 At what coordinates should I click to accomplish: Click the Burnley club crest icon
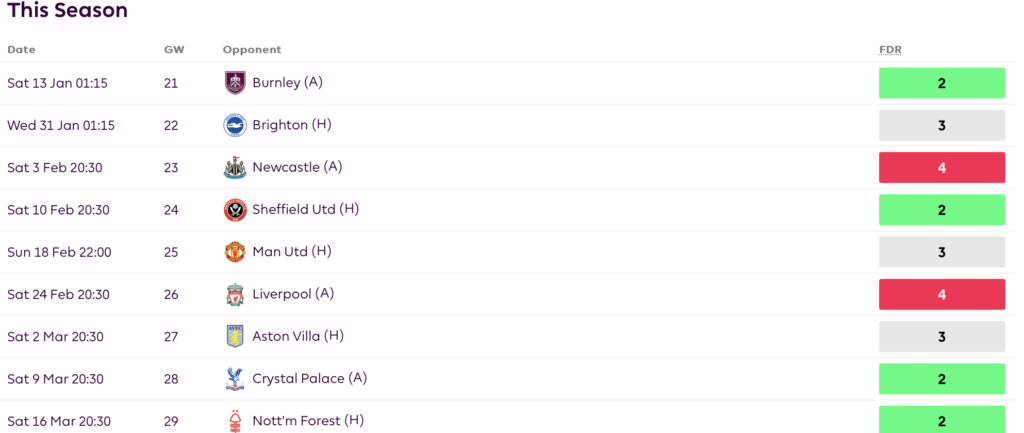235,83
